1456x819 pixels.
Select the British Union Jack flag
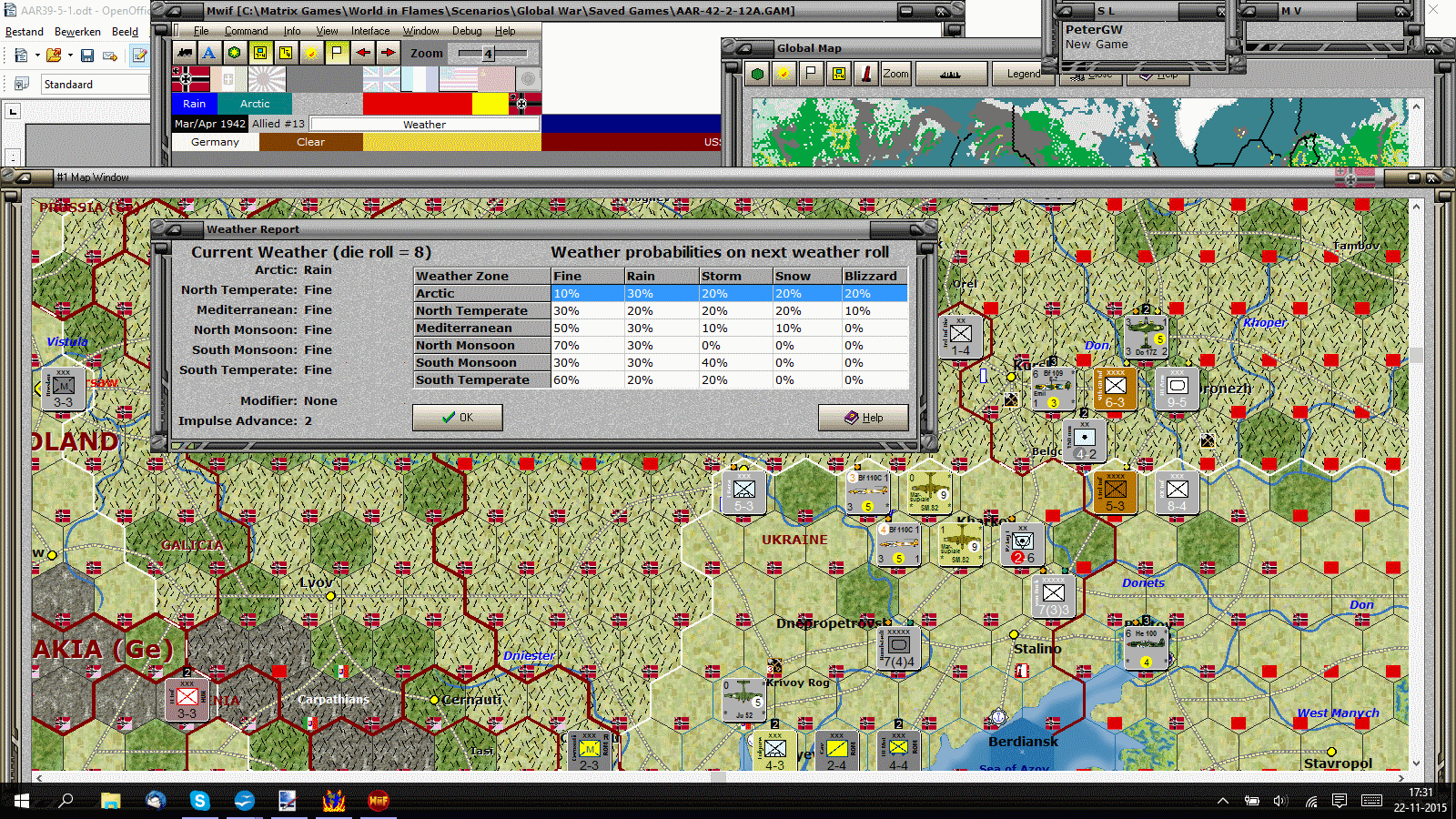[x=381, y=79]
